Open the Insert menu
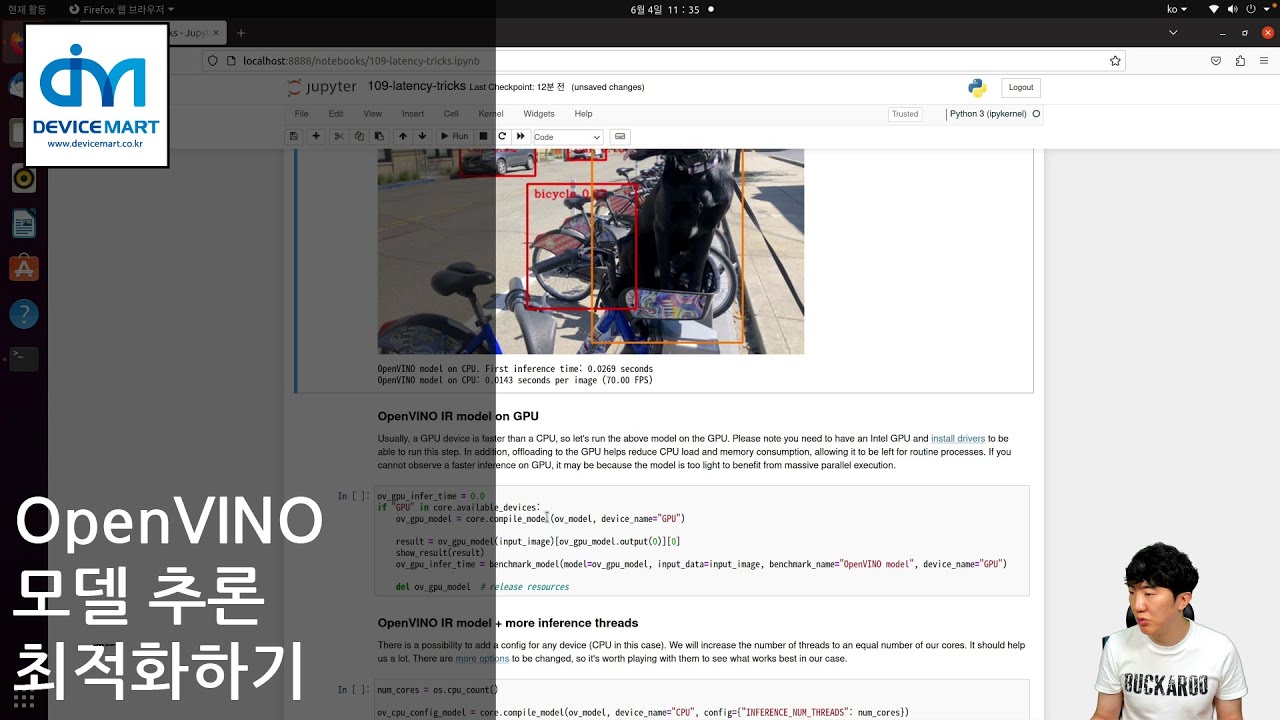 413,114
